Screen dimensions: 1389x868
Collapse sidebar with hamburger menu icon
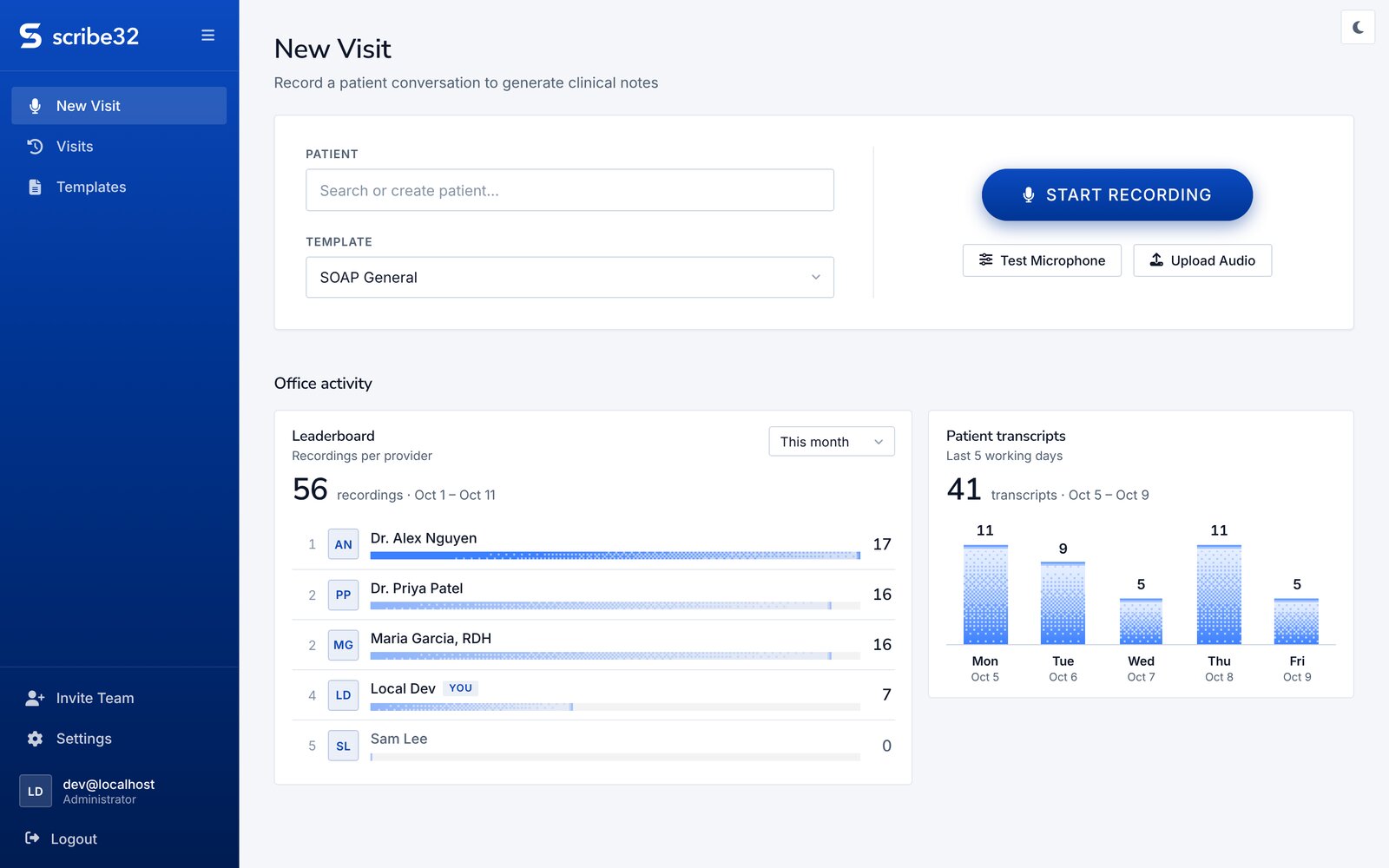[x=208, y=36]
